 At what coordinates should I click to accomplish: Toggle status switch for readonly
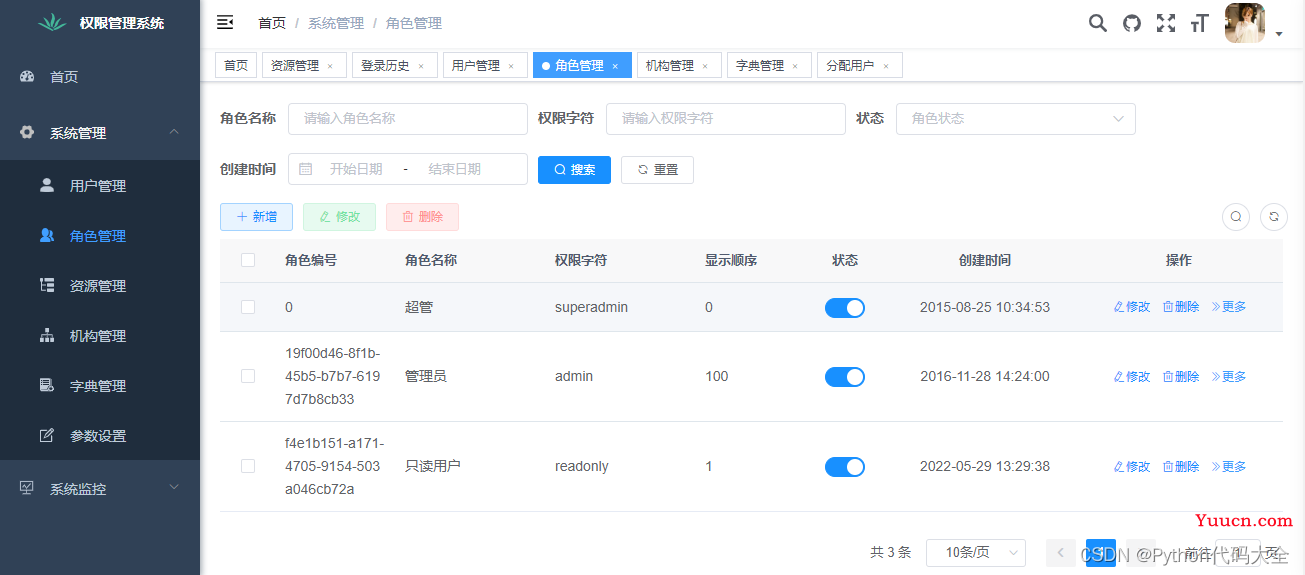[845, 466]
